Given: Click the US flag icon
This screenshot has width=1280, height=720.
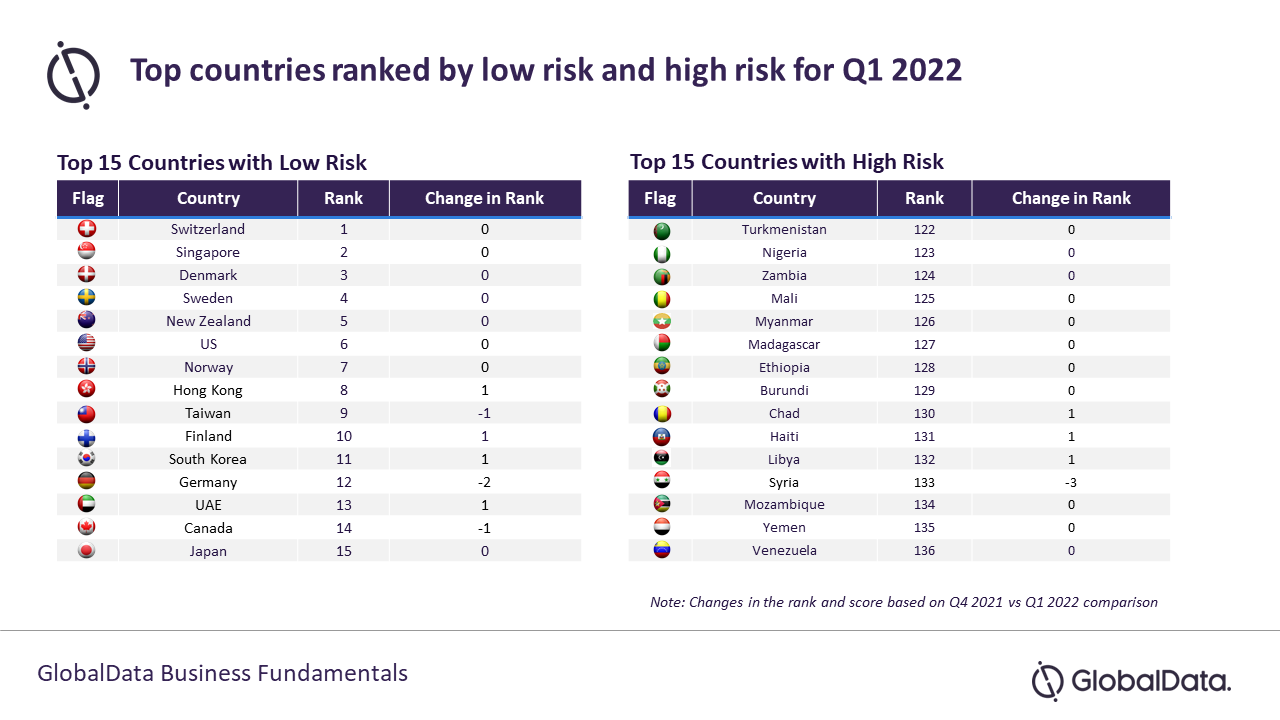Looking at the screenshot, I should coord(87,344).
